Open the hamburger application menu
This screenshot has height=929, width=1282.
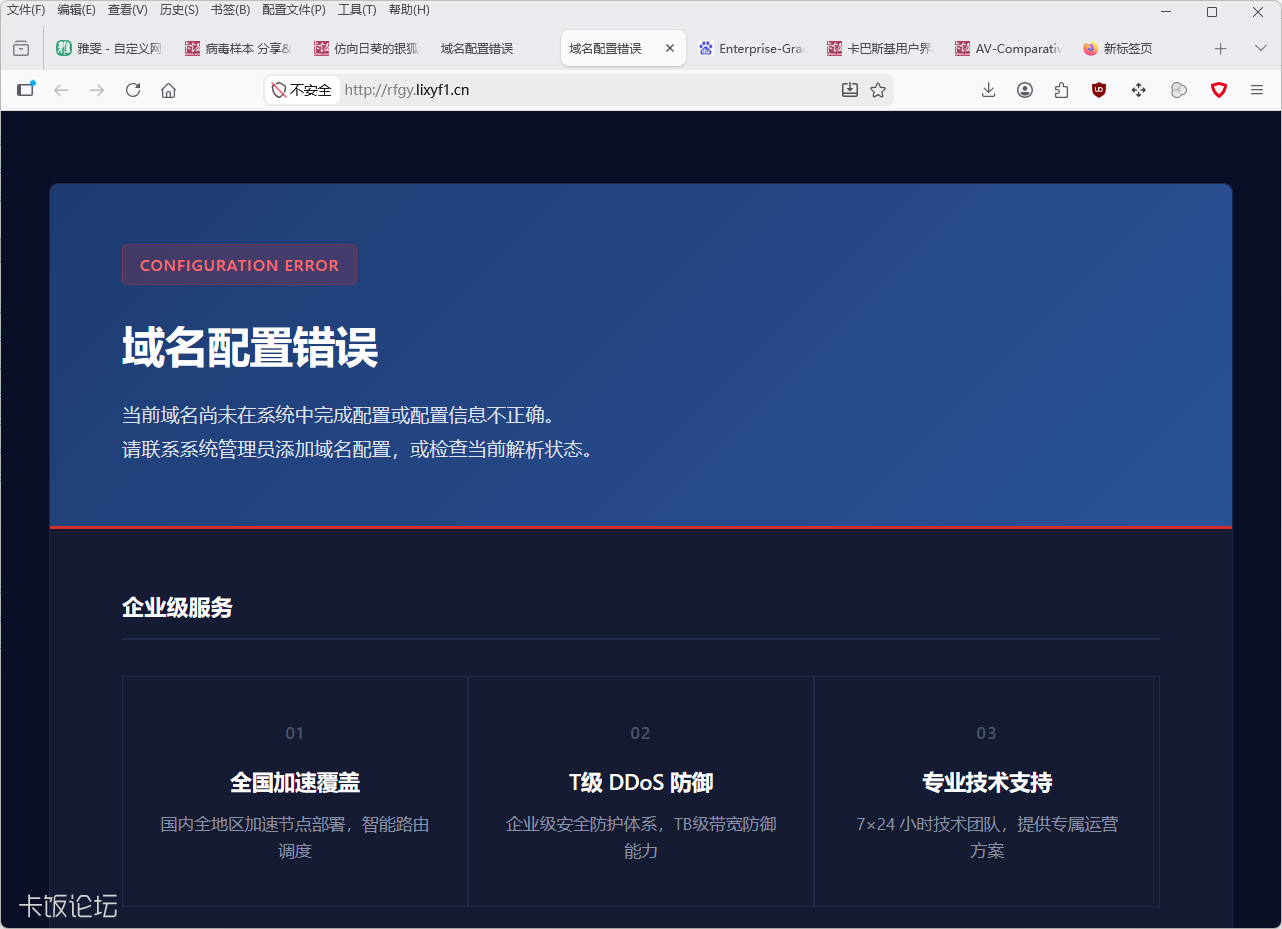point(1257,90)
